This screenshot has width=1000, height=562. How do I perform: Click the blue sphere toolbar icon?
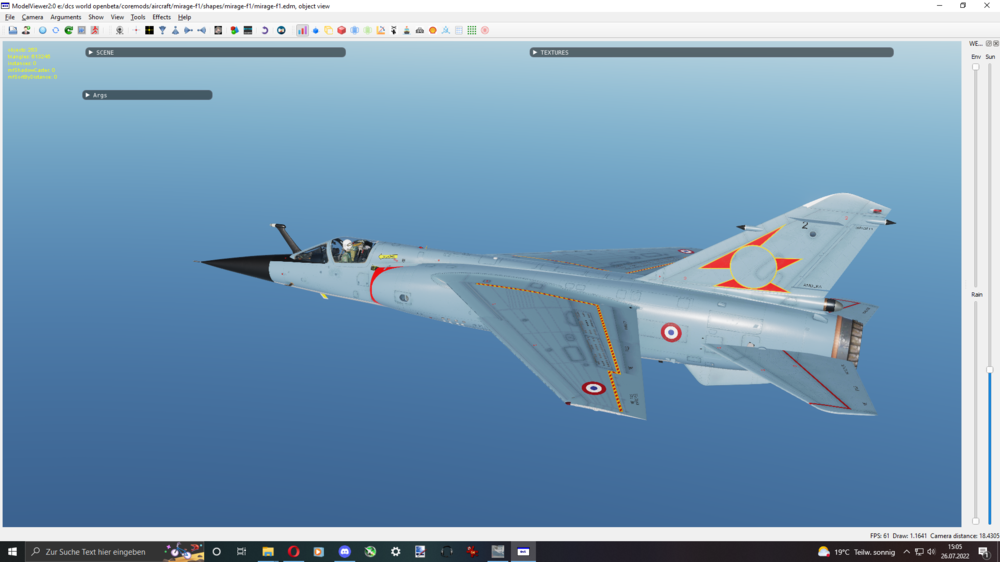(43, 30)
